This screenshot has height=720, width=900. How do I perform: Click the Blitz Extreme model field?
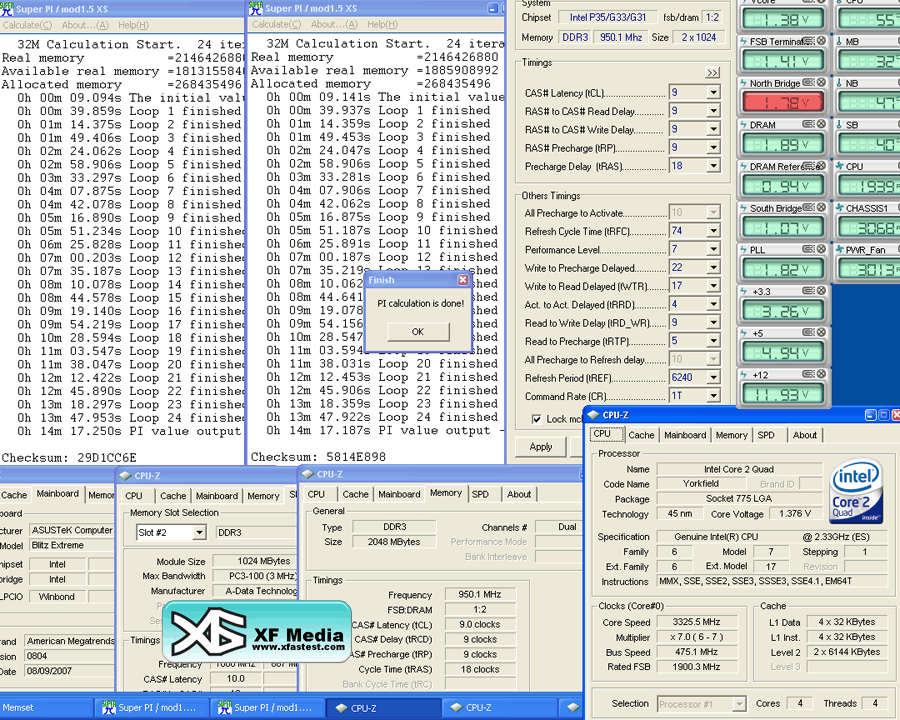[72, 545]
